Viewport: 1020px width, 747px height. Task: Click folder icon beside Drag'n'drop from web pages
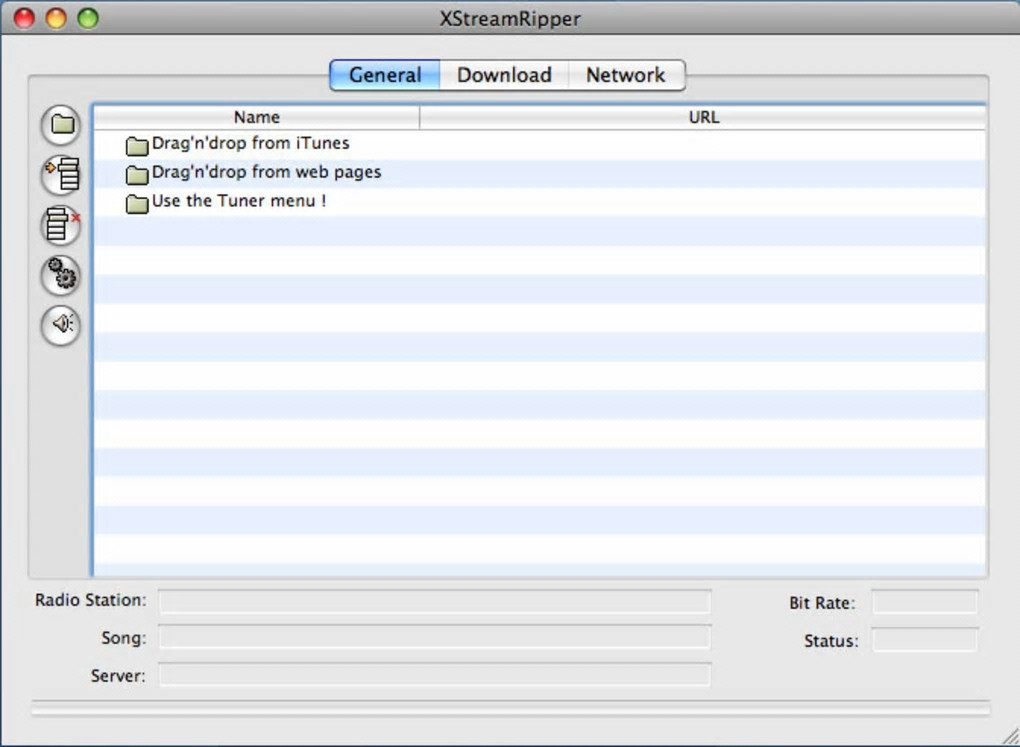point(137,174)
